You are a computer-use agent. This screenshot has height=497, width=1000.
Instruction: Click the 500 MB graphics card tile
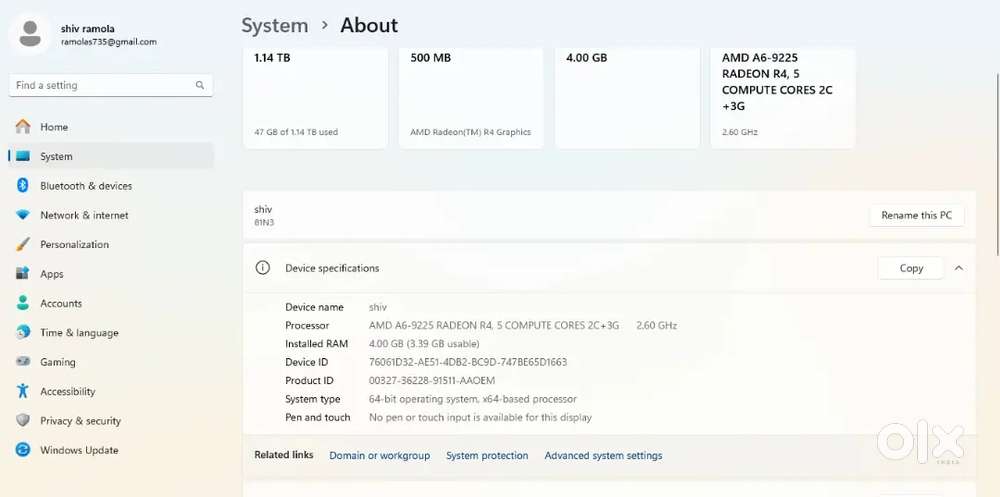tap(471, 98)
